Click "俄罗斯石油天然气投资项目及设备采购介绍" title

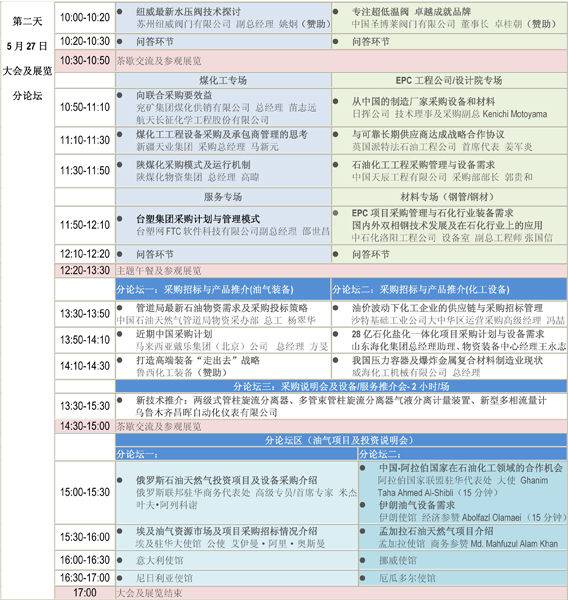coord(227,480)
